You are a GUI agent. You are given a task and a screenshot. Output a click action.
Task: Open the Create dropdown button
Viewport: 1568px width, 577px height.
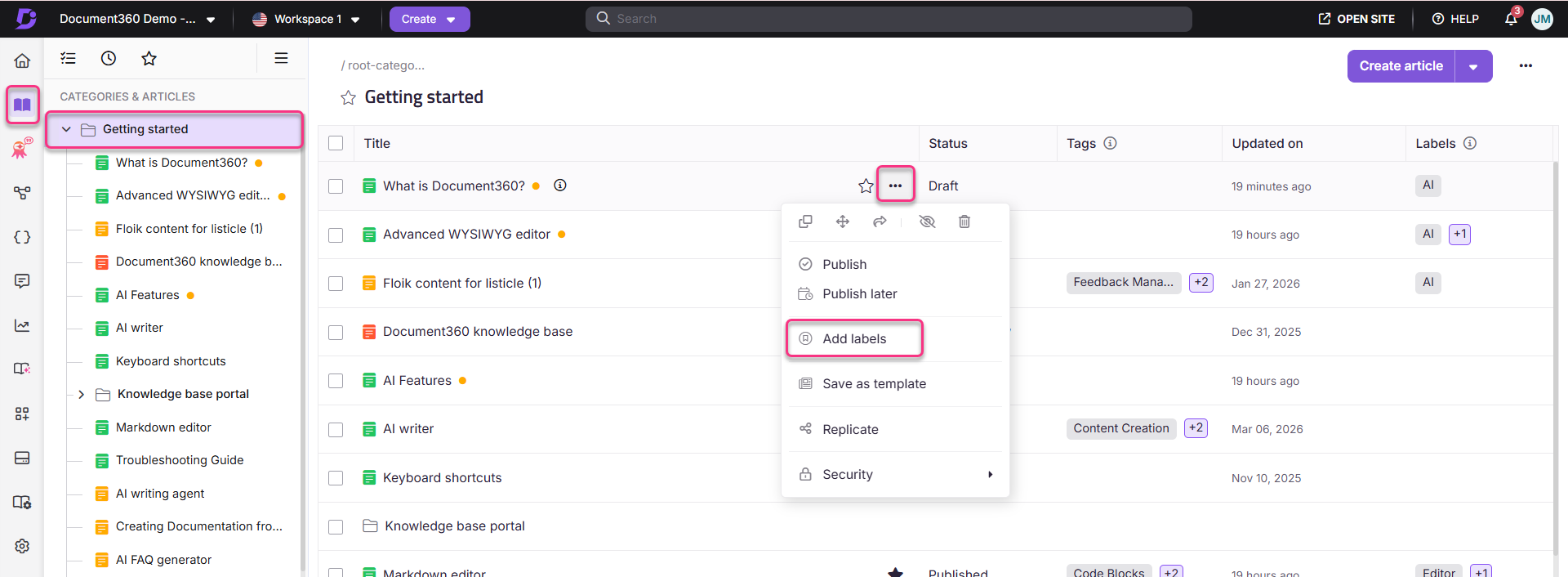coord(430,19)
